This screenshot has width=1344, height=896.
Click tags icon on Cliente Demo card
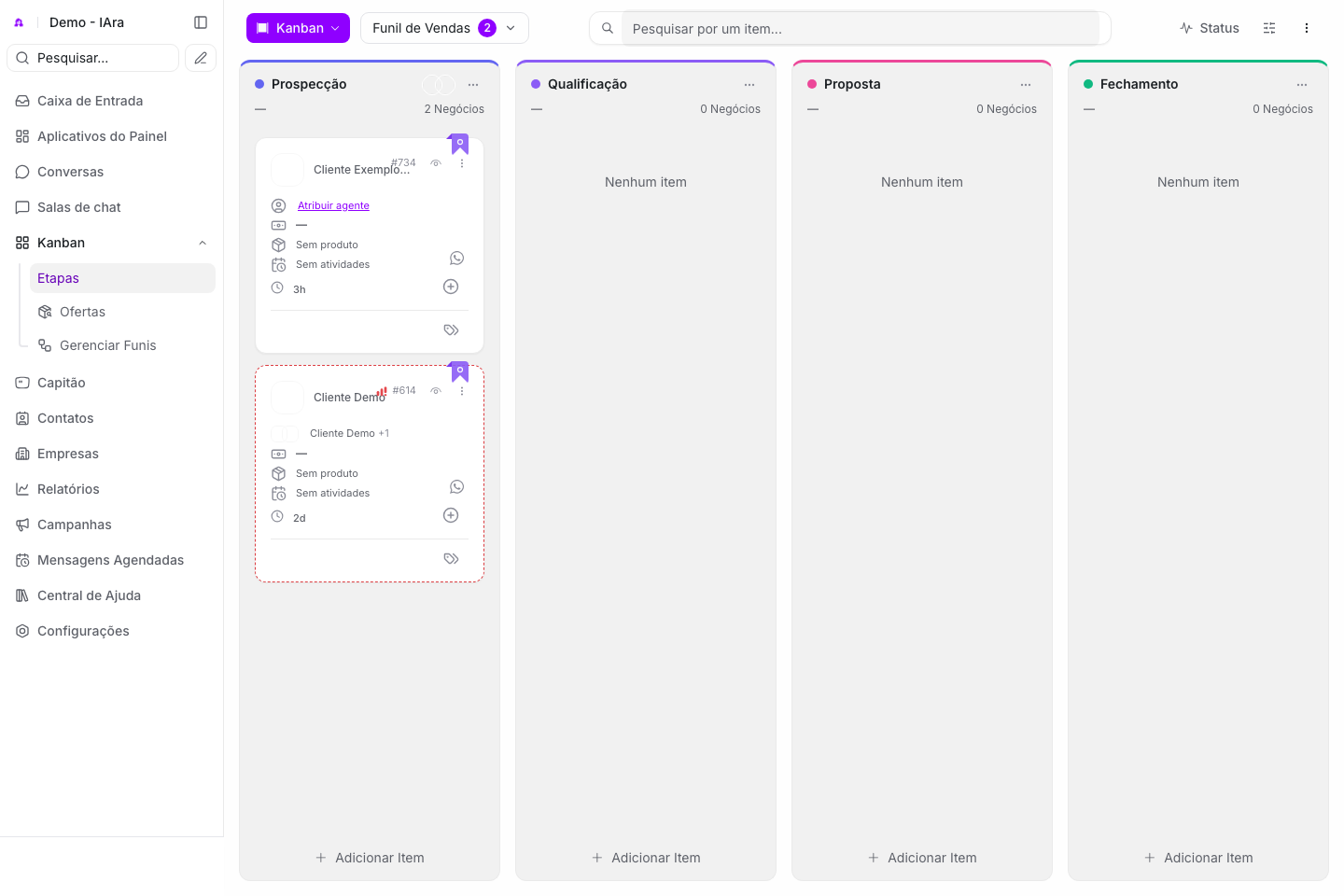point(451,558)
